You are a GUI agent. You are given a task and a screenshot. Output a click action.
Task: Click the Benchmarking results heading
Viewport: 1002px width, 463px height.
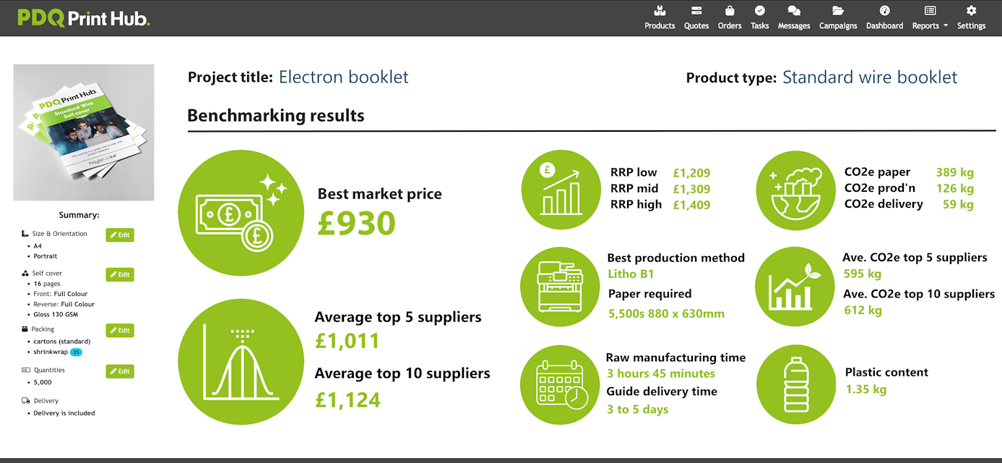(276, 116)
